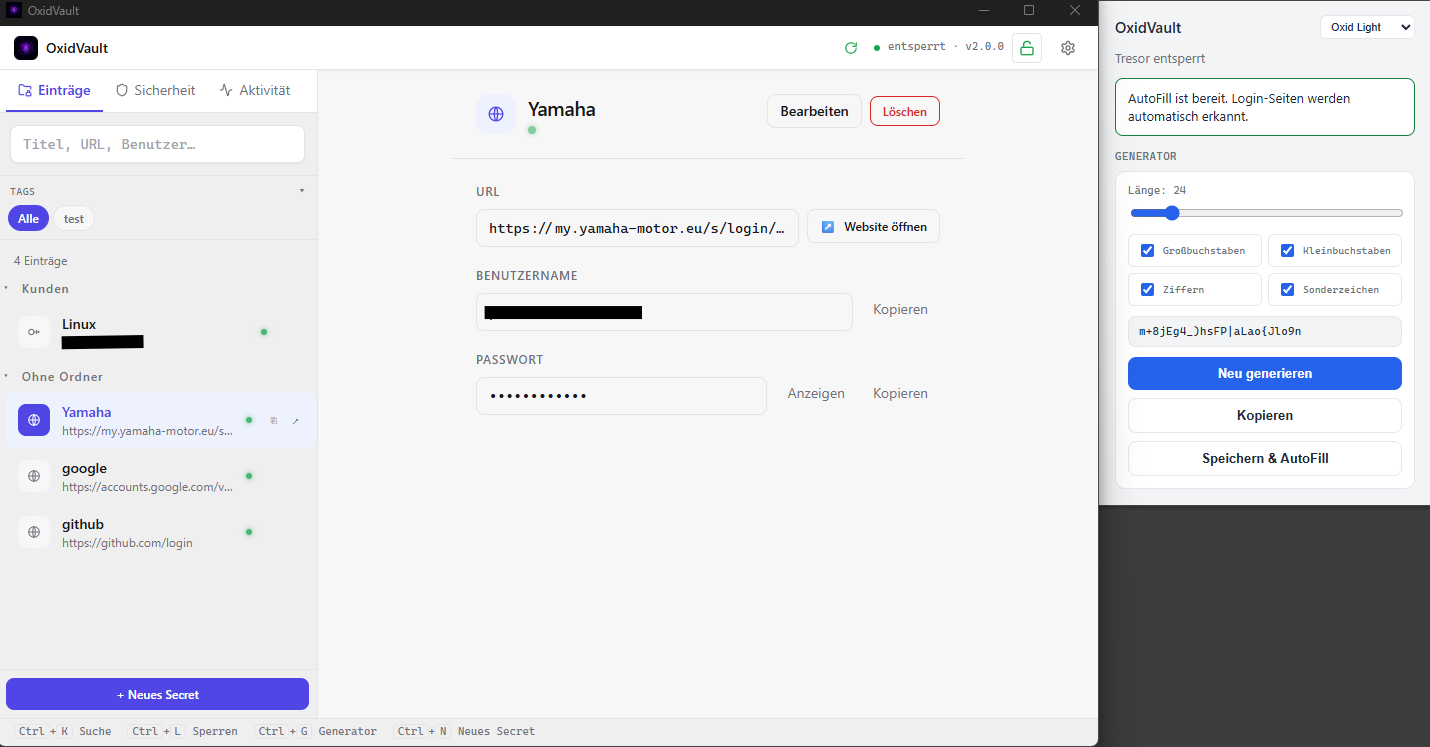Click the Website öffnen button
Image resolution: width=1430 pixels, height=747 pixels.
[873, 227]
